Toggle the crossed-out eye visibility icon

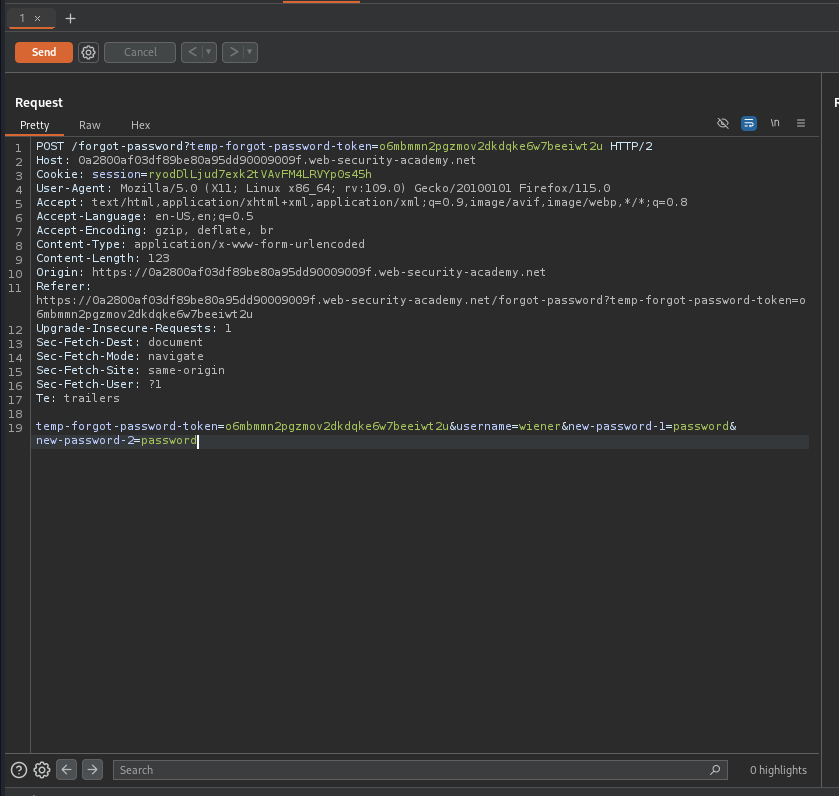[x=723, y=124]
